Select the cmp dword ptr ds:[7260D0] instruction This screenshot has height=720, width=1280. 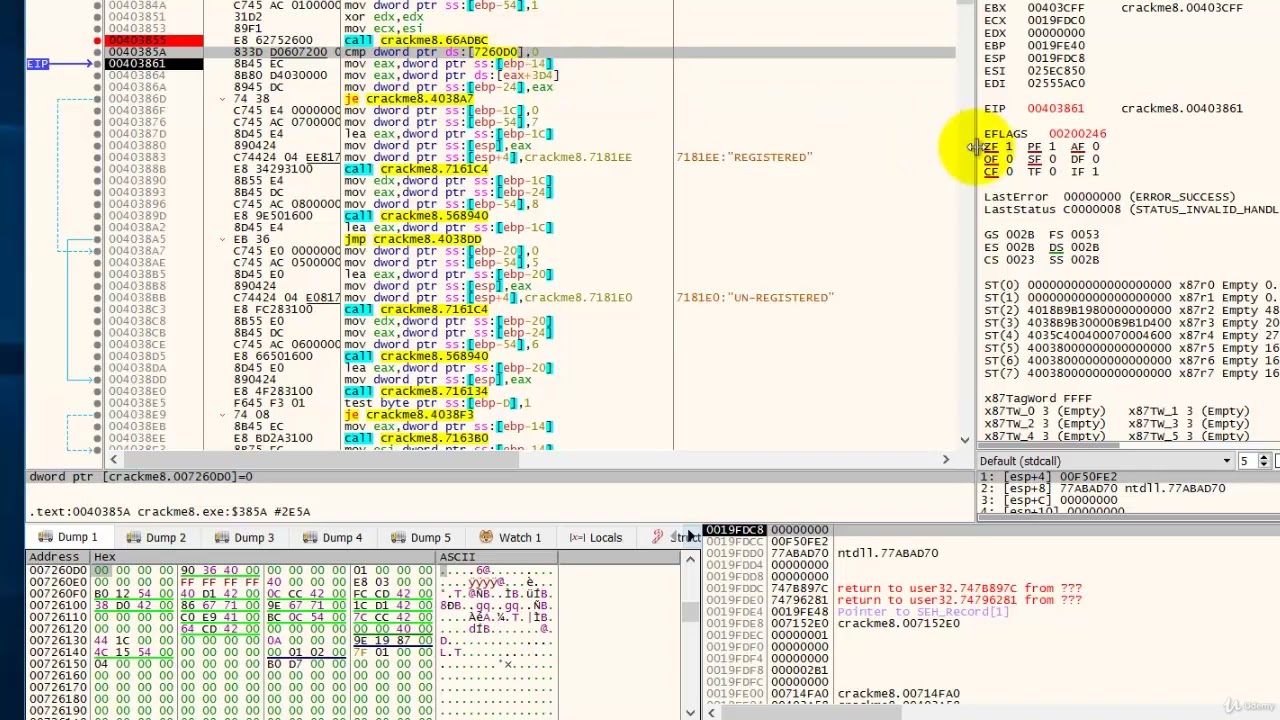pyautogui.click(x=441, y=52)
